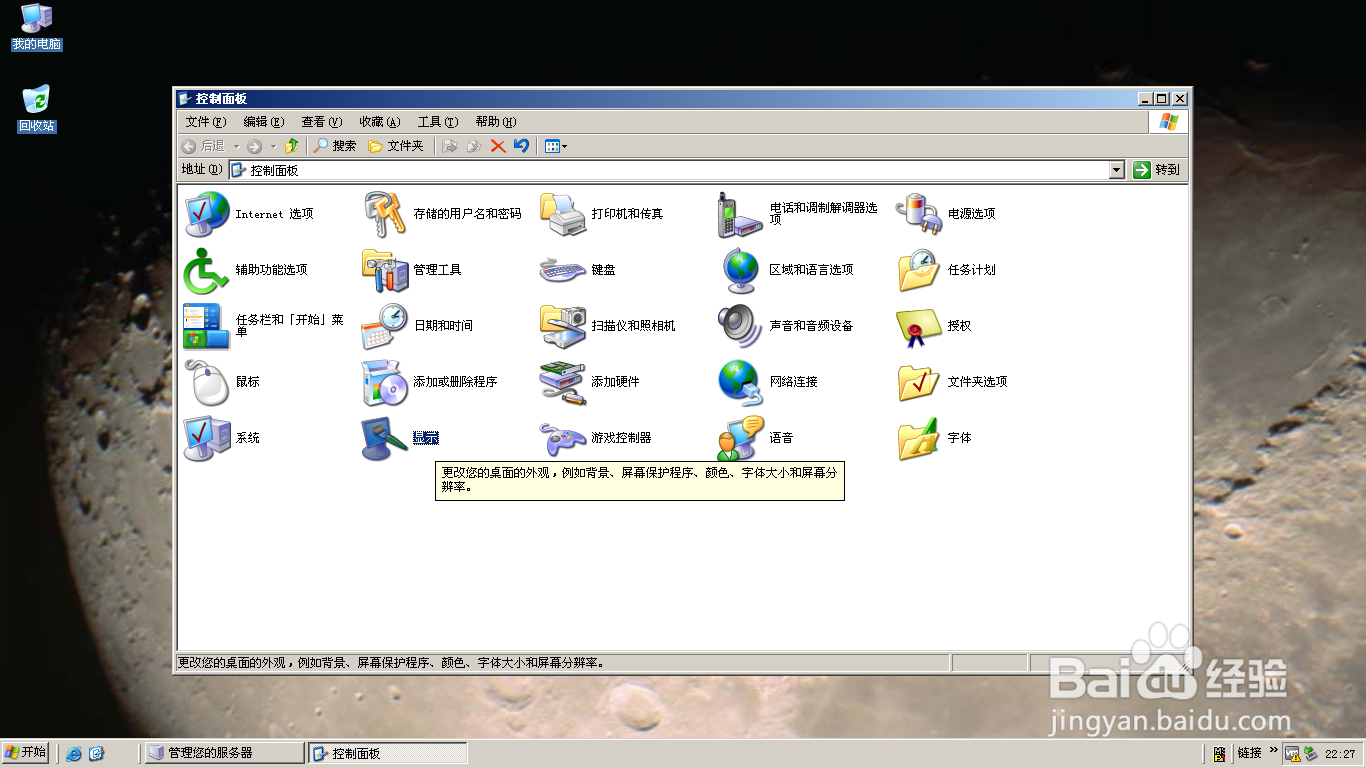The height and width of the screenshot is (768, 1366).
Task: Expand the forward history dropdown arrow
Action: point(273,146)
